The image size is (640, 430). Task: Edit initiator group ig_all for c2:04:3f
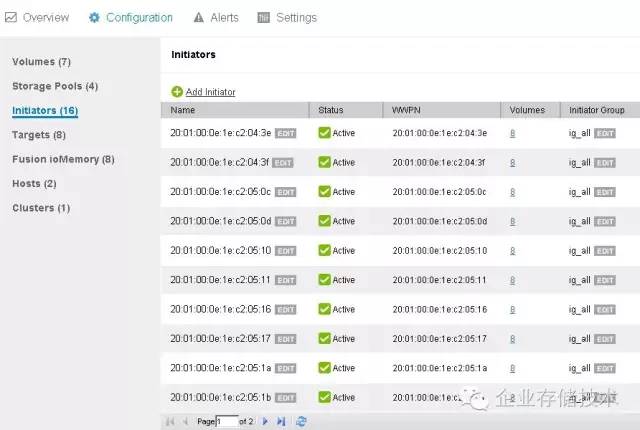(604, 163)
